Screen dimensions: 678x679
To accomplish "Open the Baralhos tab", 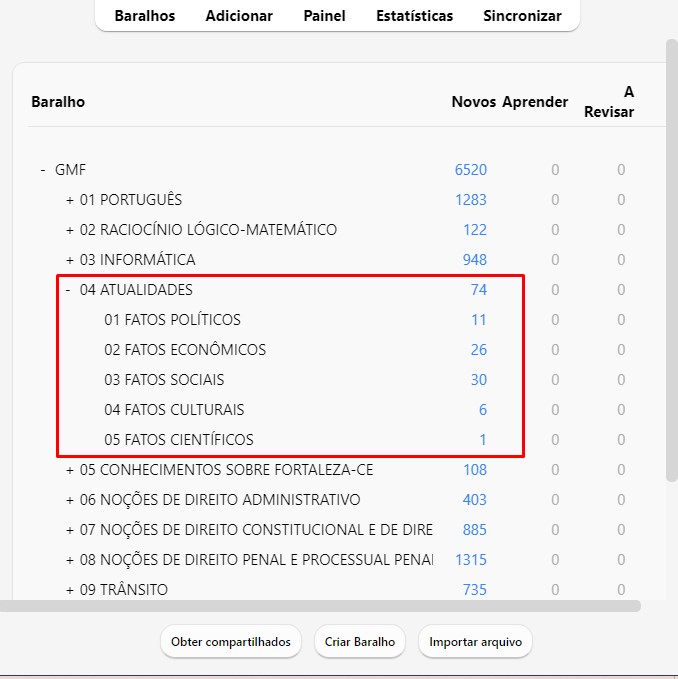I will (x=144, y=16).
